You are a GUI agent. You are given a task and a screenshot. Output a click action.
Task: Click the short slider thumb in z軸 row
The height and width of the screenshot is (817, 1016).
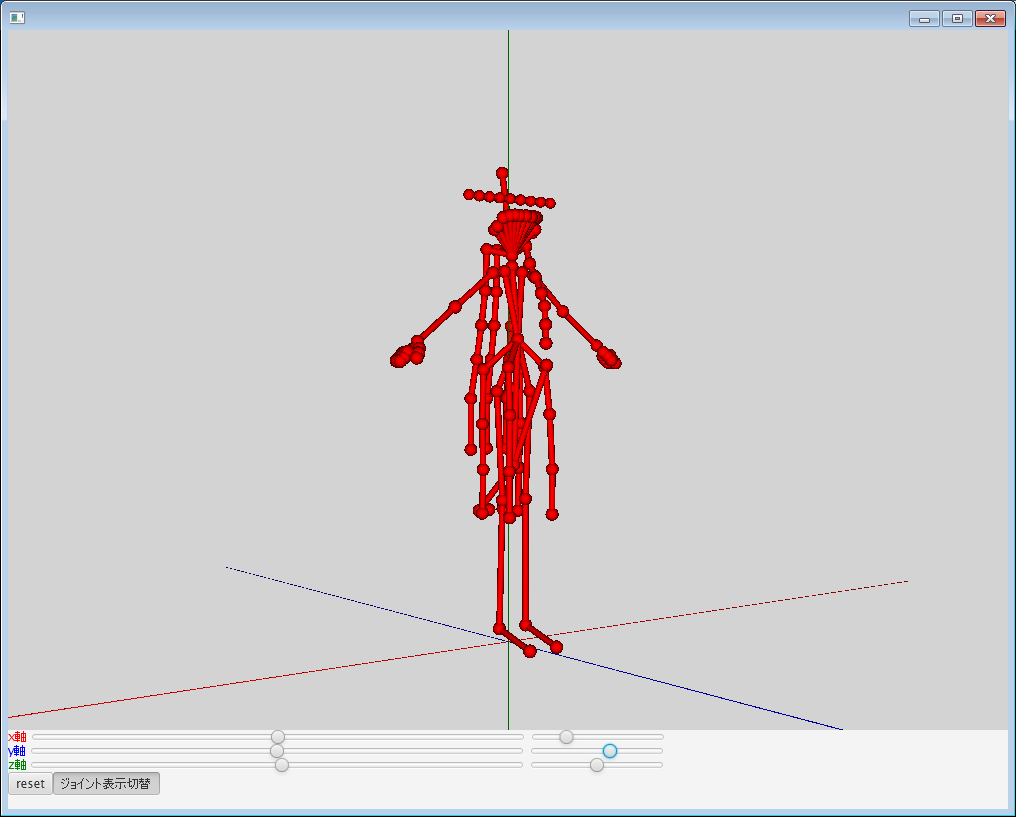coord(597,765)
